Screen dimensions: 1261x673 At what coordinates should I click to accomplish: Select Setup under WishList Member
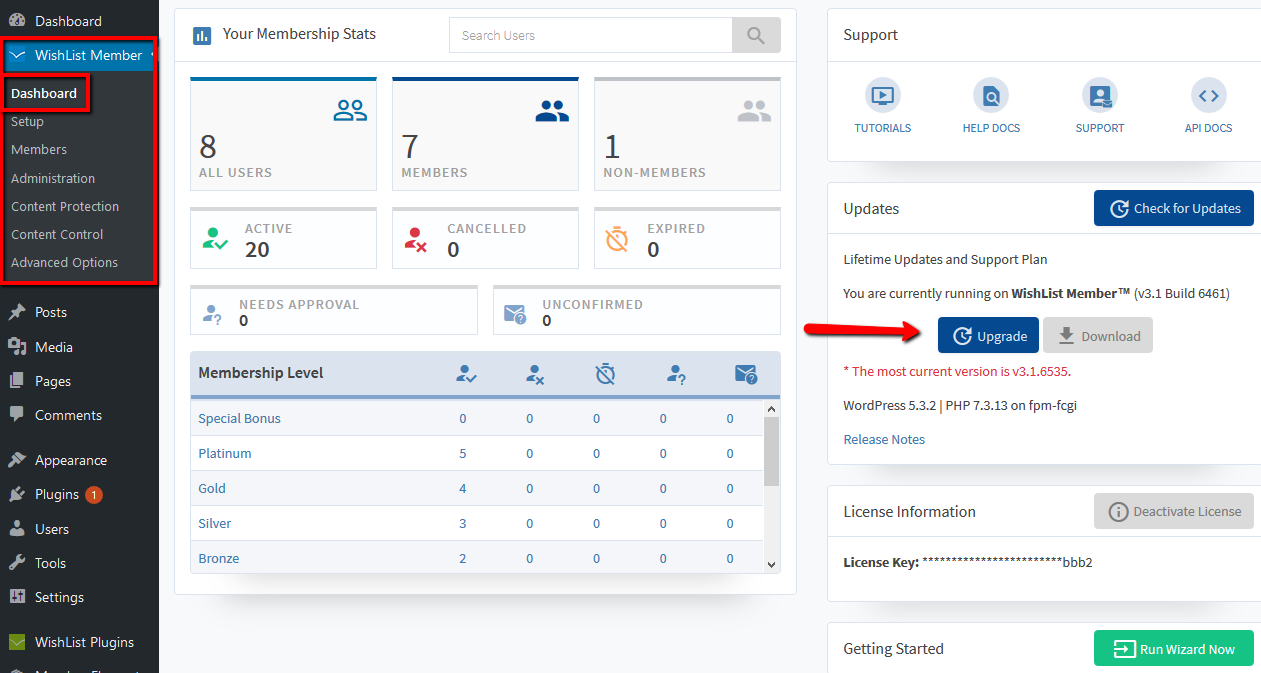(x=27, y=121)
